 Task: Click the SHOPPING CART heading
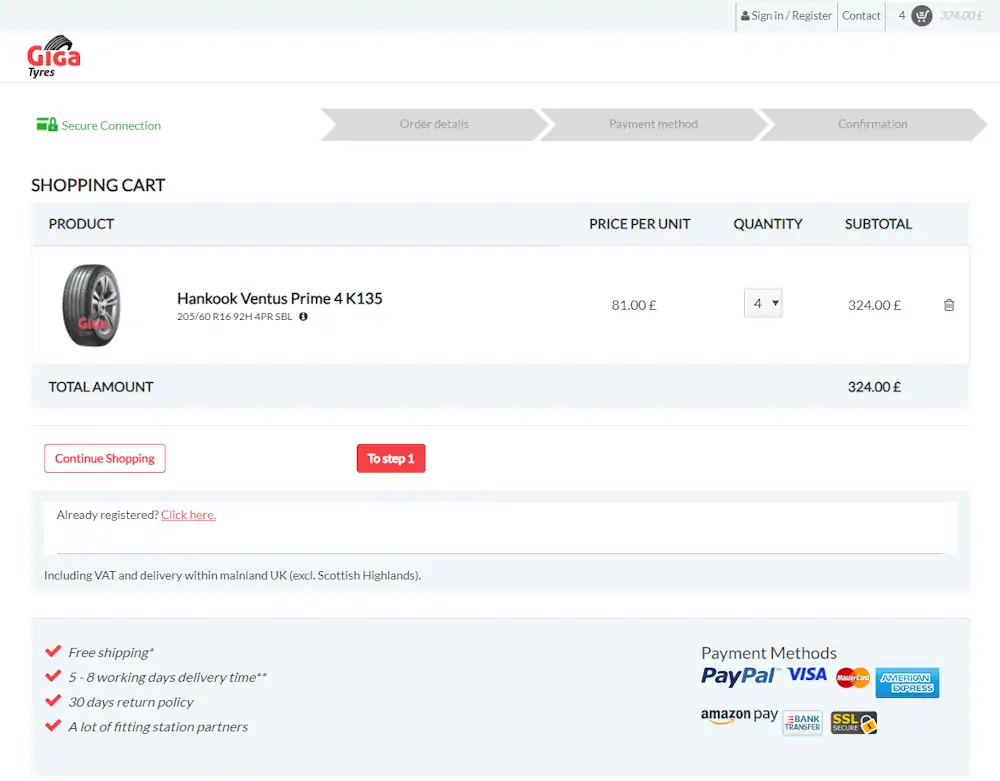98,185
